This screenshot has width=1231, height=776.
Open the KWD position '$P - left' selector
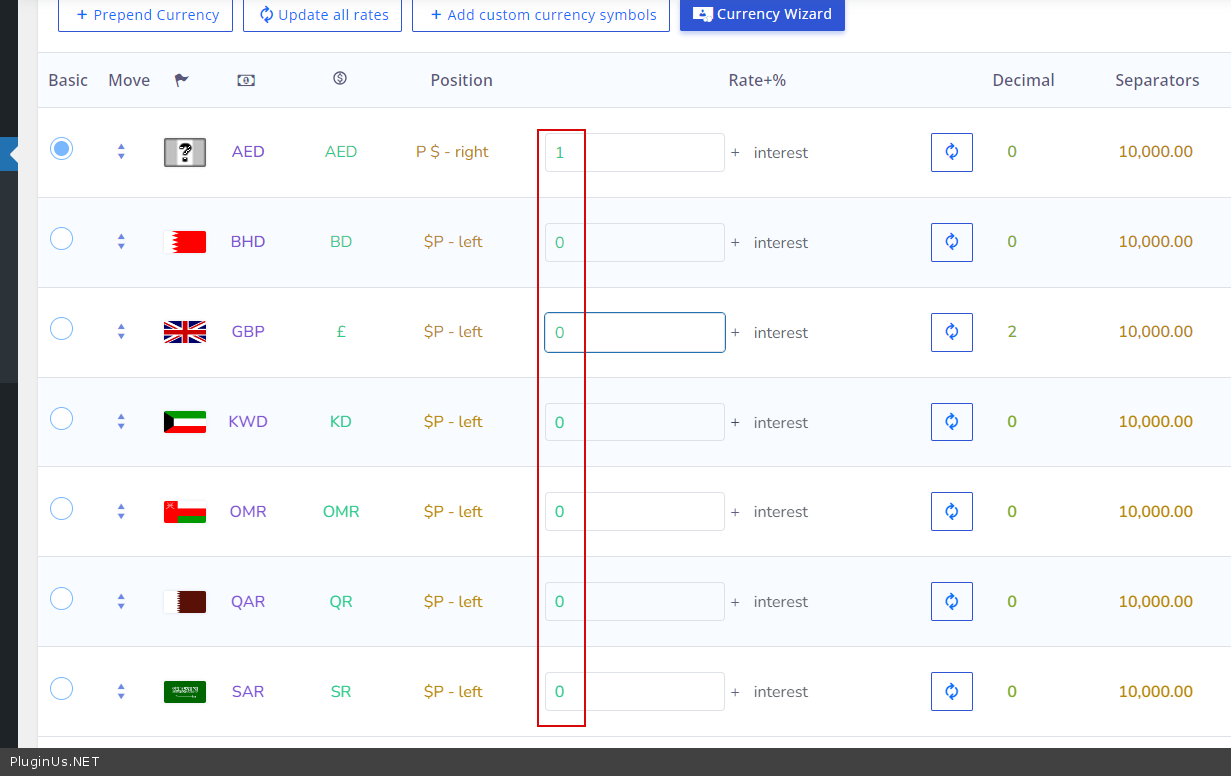click(x=452, y=422)
